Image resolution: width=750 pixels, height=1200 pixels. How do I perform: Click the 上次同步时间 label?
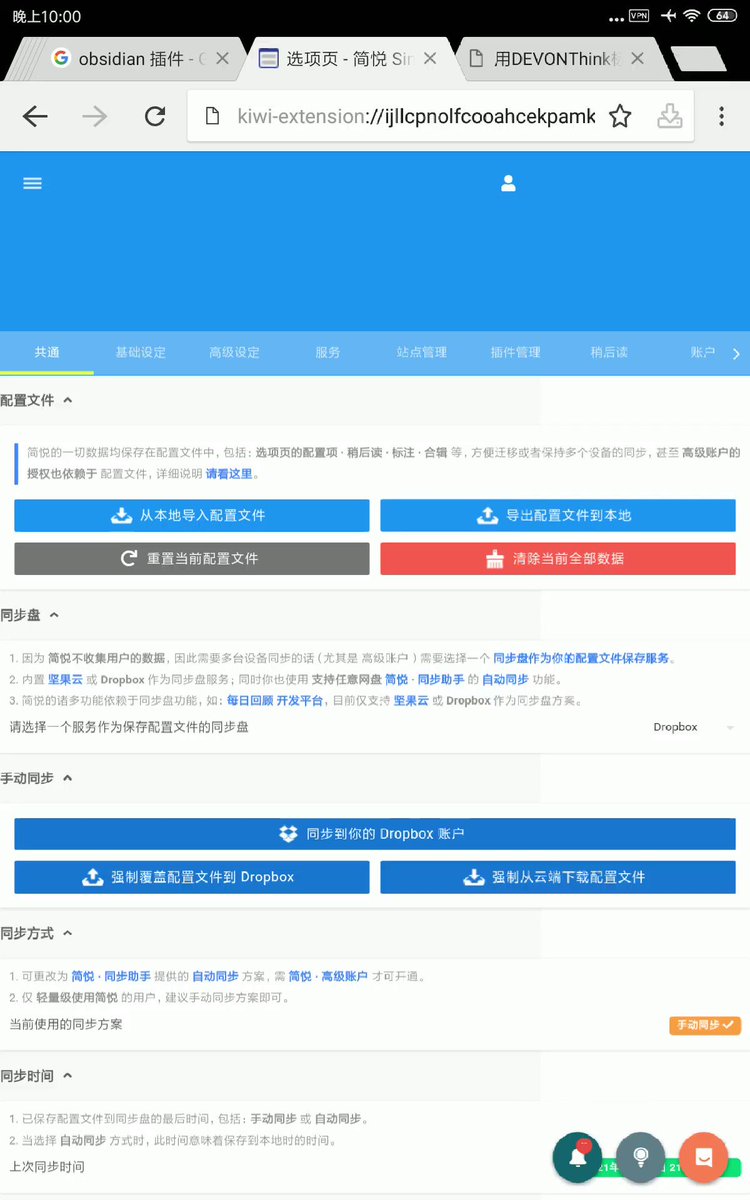click(x=47, y=1167)
